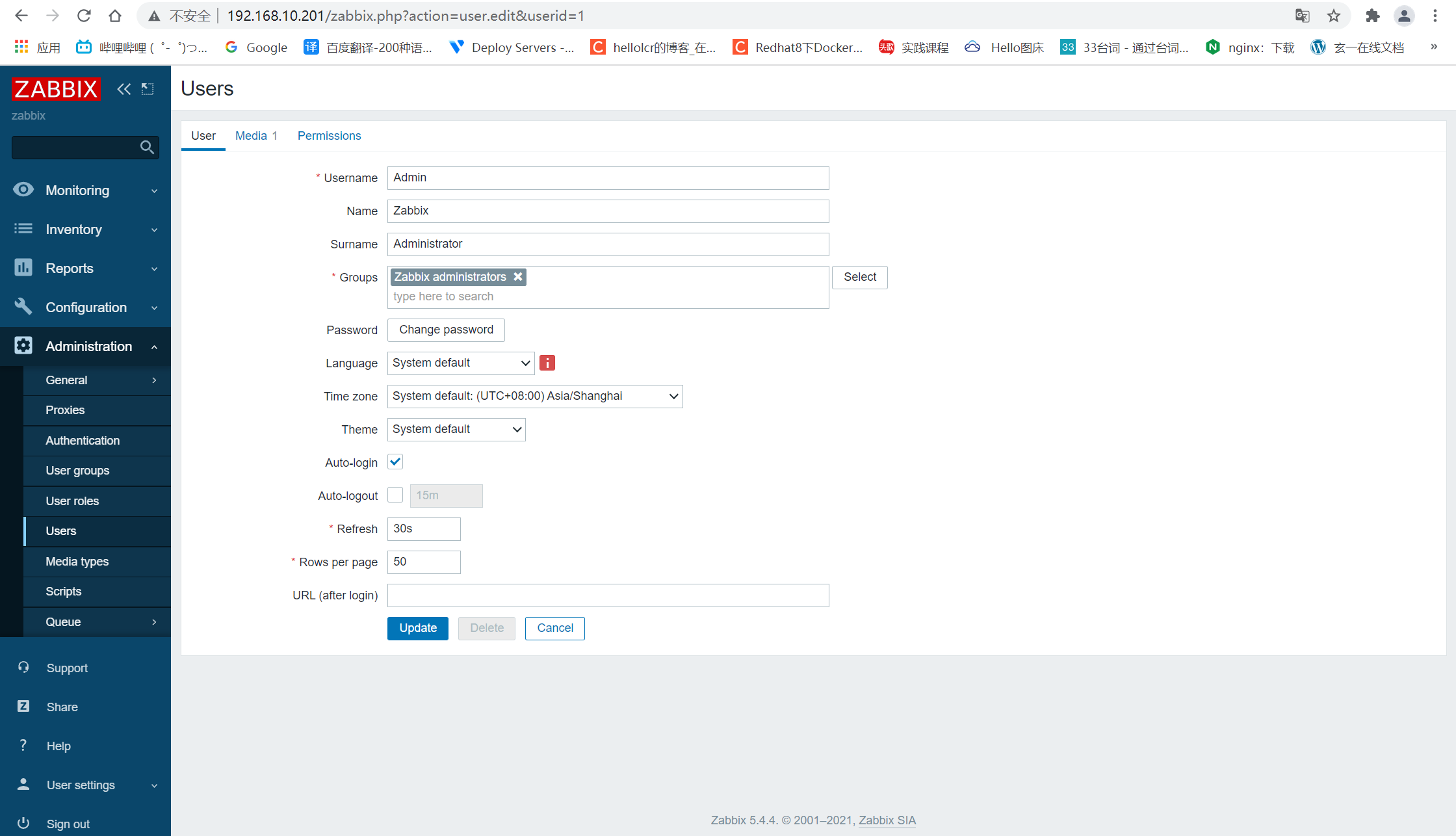Click the Administration gear icon
This screenshot has height=836, width=1456.
[x=23, y=346]
